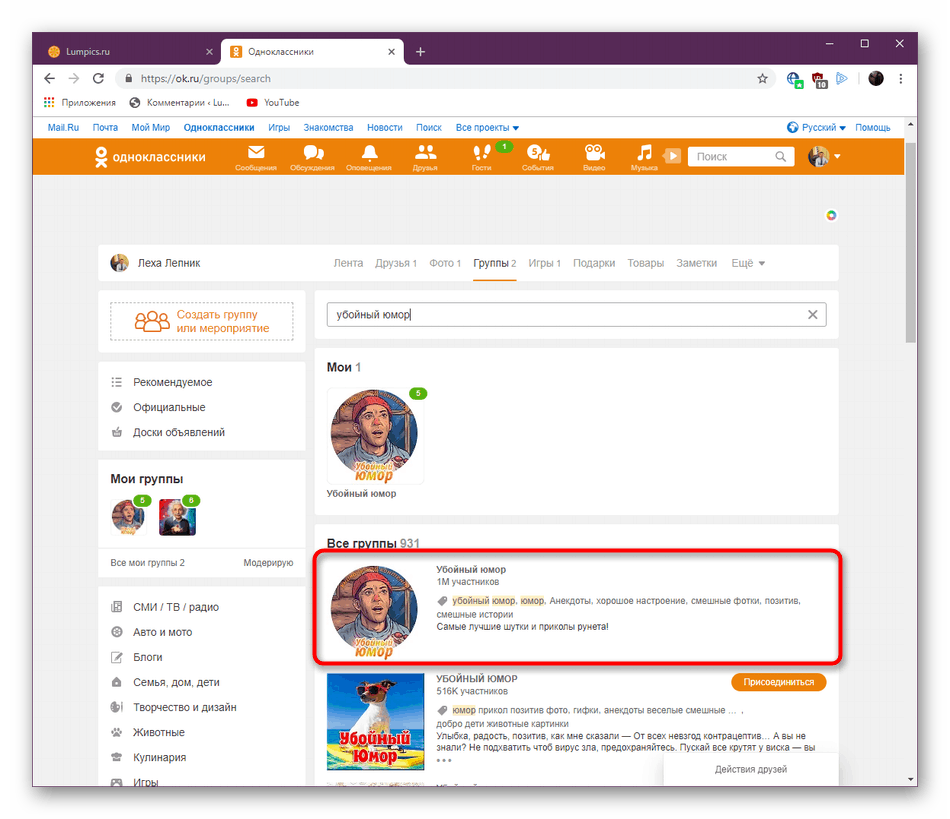The image size is (950, 819).
Task: Open СМИ / ТВ / радио category
Action: click(176, 607)
